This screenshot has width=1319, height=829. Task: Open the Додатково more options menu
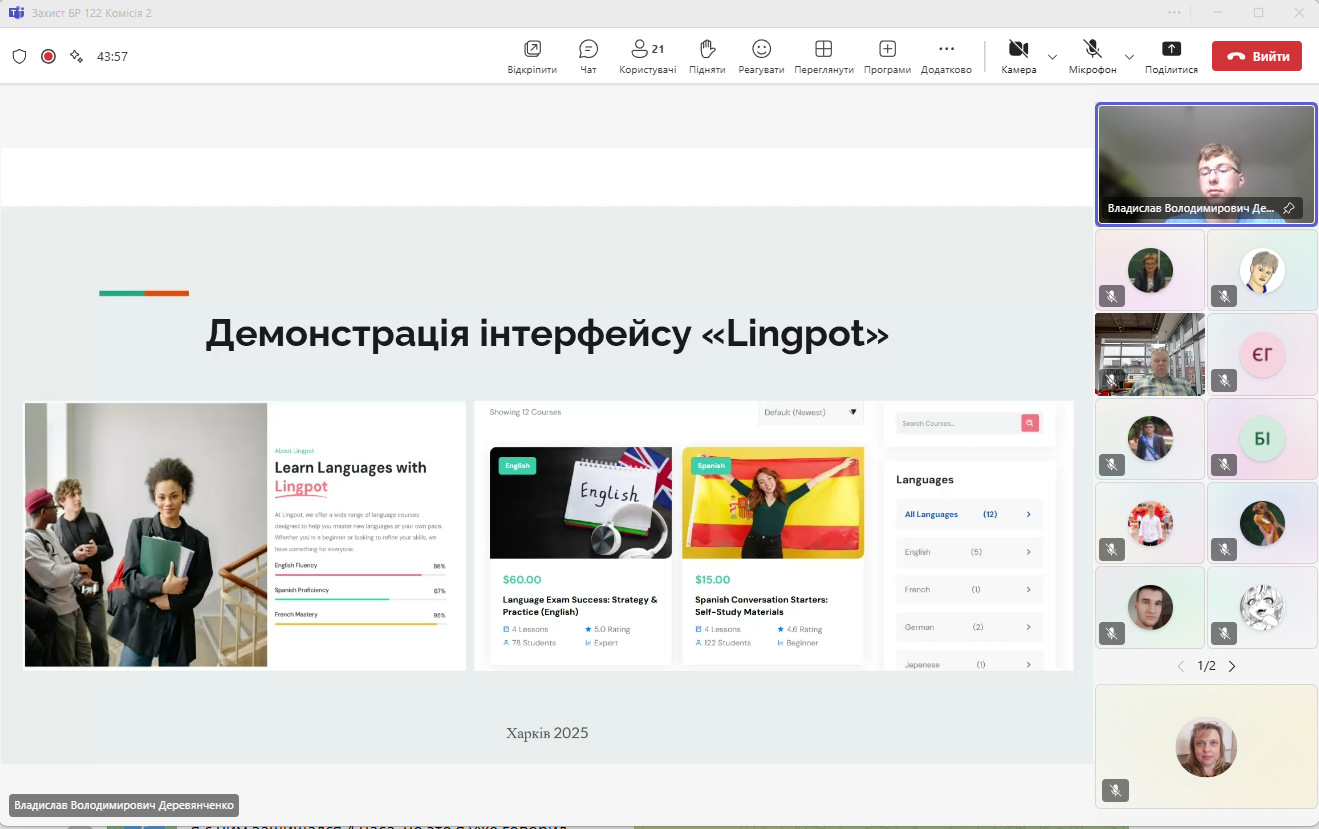(x=946, y=56)
